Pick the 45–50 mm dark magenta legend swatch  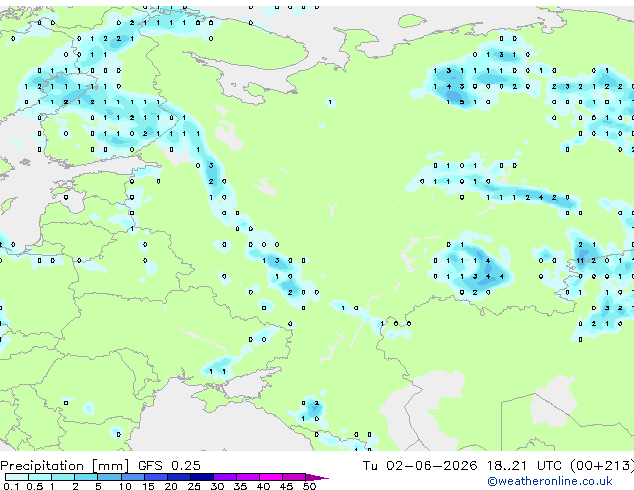[x=294, y=477]
